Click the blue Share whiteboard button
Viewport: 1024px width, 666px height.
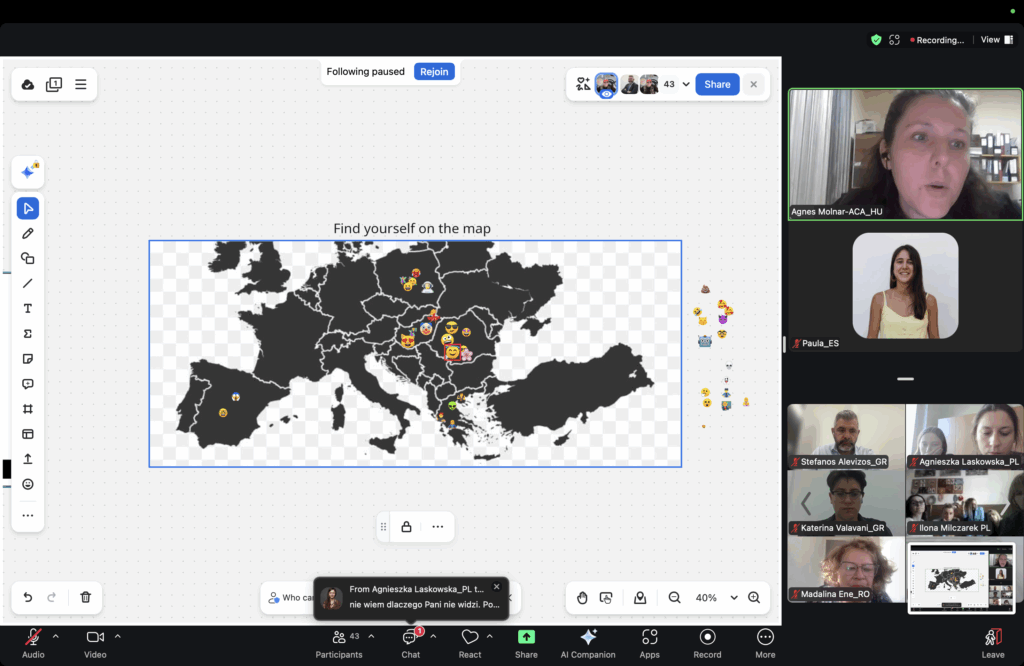point(717,85)
